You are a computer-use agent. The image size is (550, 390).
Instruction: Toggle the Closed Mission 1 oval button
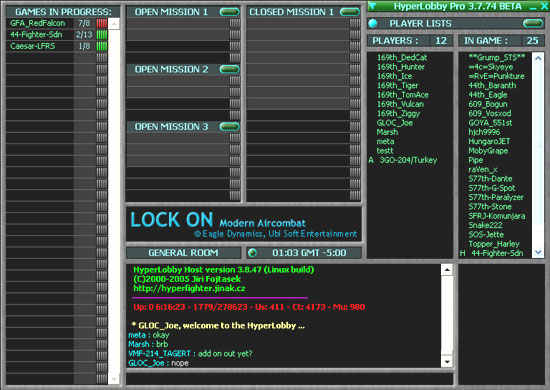pos(350,12)
